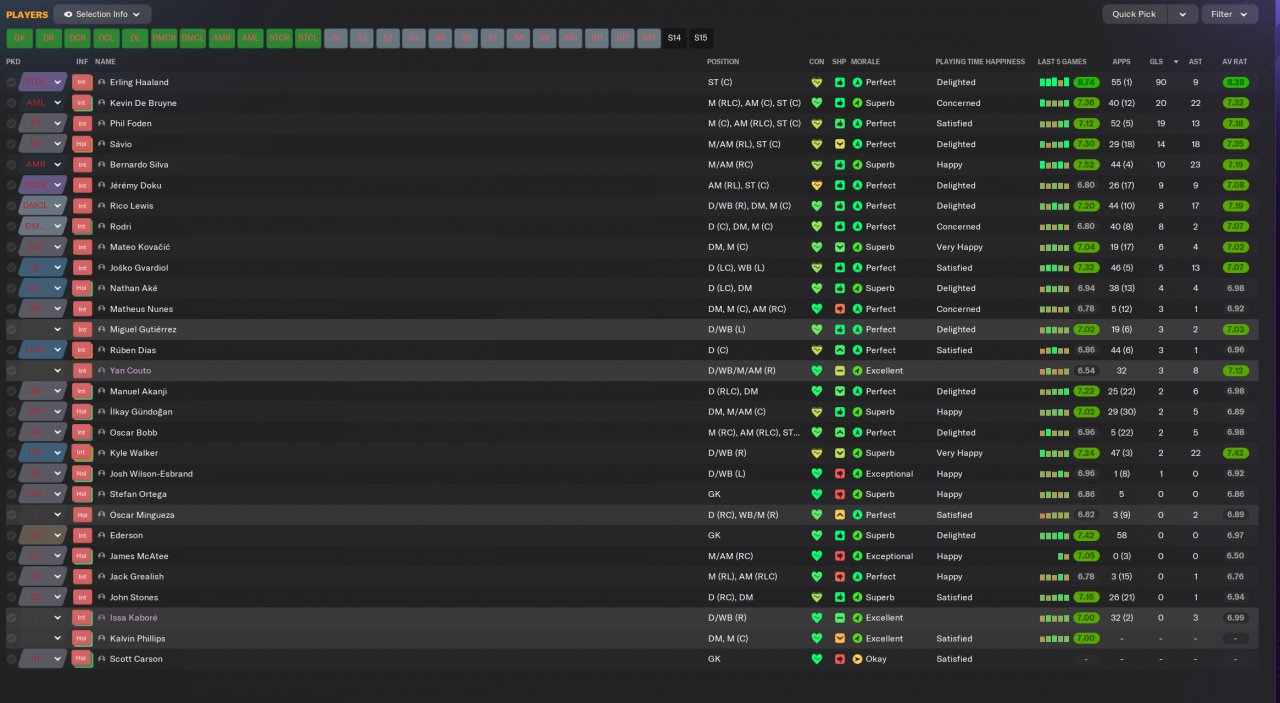Sort by Morale column header

[865, 61]
